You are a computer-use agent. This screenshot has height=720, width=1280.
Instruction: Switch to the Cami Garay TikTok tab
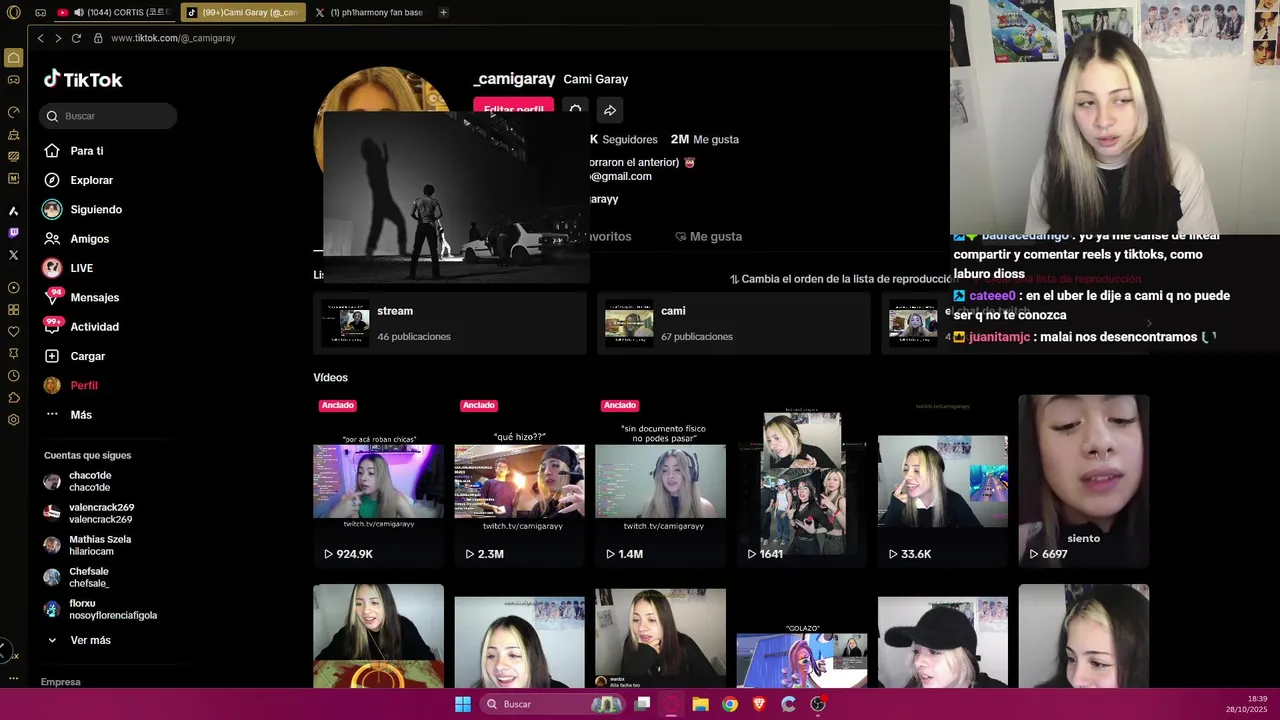tap(243, 12)
